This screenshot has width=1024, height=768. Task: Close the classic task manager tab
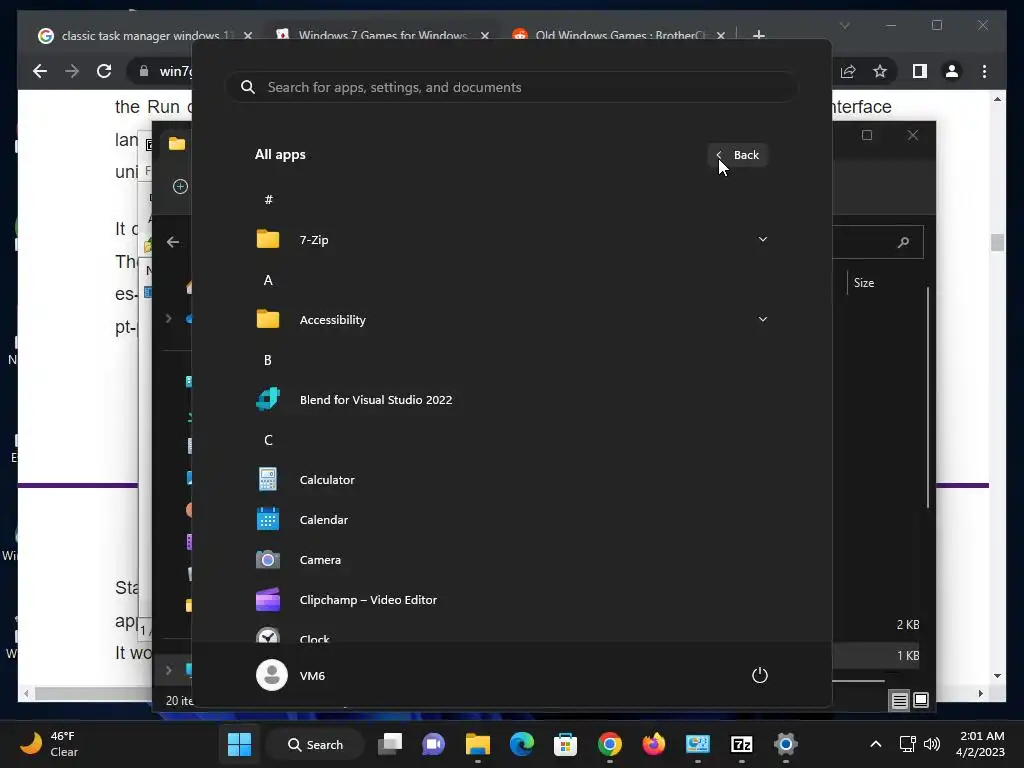click(x=248, y=35)
